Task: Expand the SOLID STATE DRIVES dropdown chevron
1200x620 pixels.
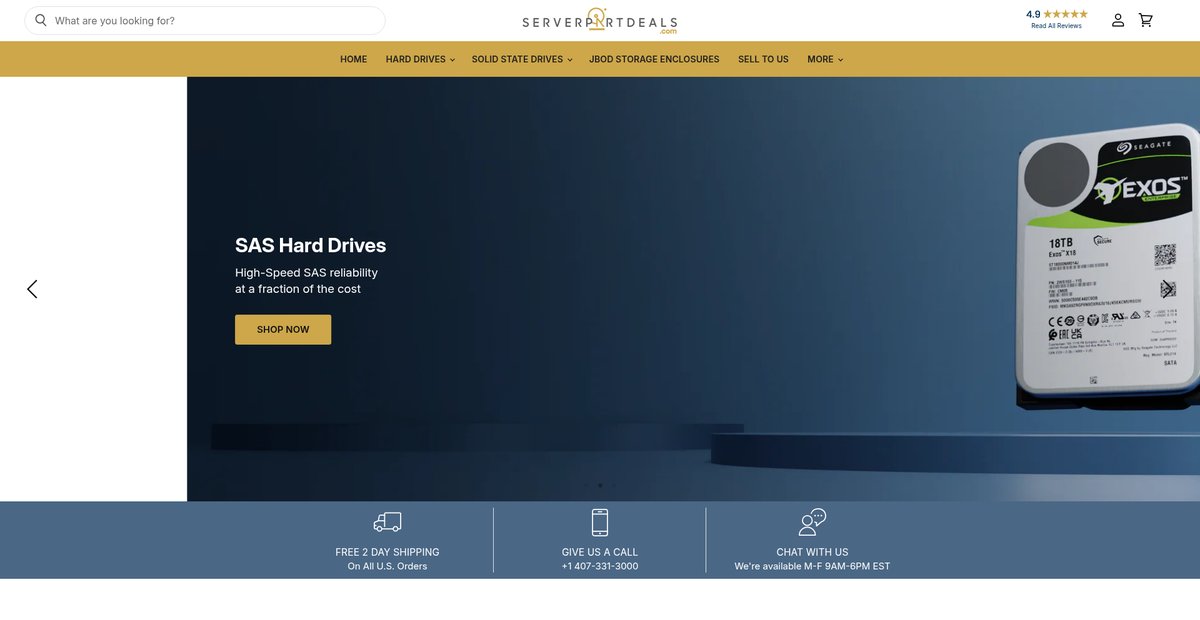Action: [x=569, y=60]
